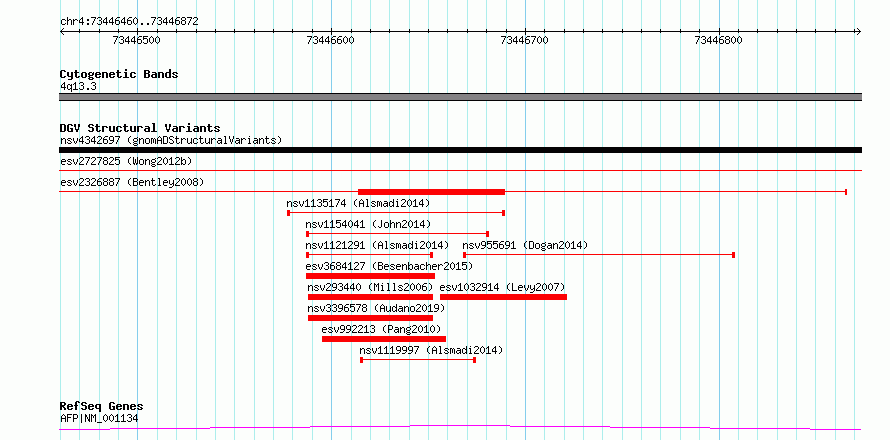This screenshot has height=440, width=890.
Task: Select the nsv1119997 variant line glyph
Action: coord(418,360)
